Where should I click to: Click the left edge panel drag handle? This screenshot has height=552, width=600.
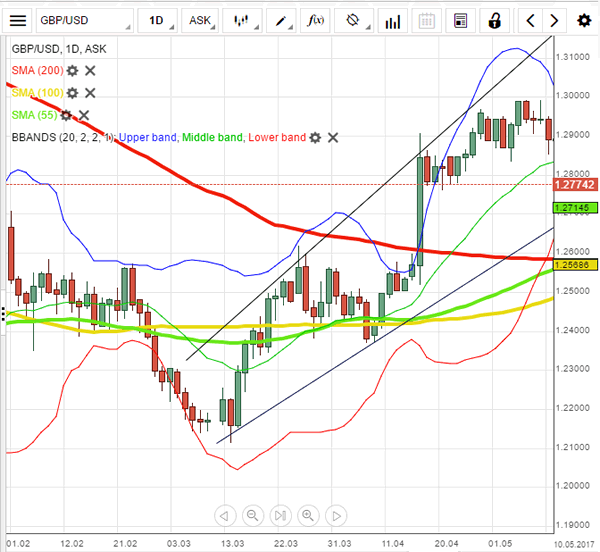pyautogui.click(x=3, y=313)
